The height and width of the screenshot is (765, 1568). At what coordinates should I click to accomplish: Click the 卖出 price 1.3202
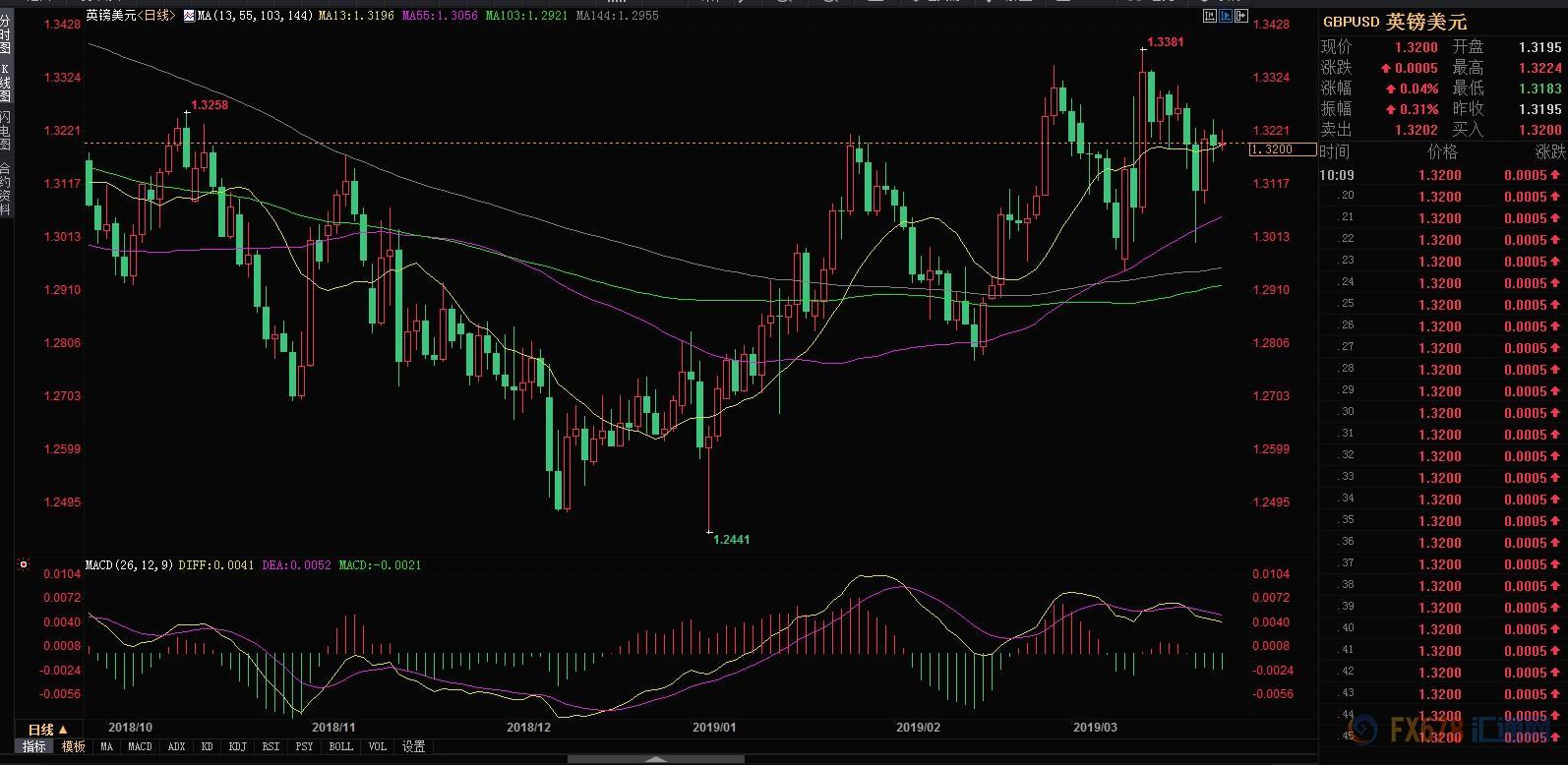(x=1416, y=130)
